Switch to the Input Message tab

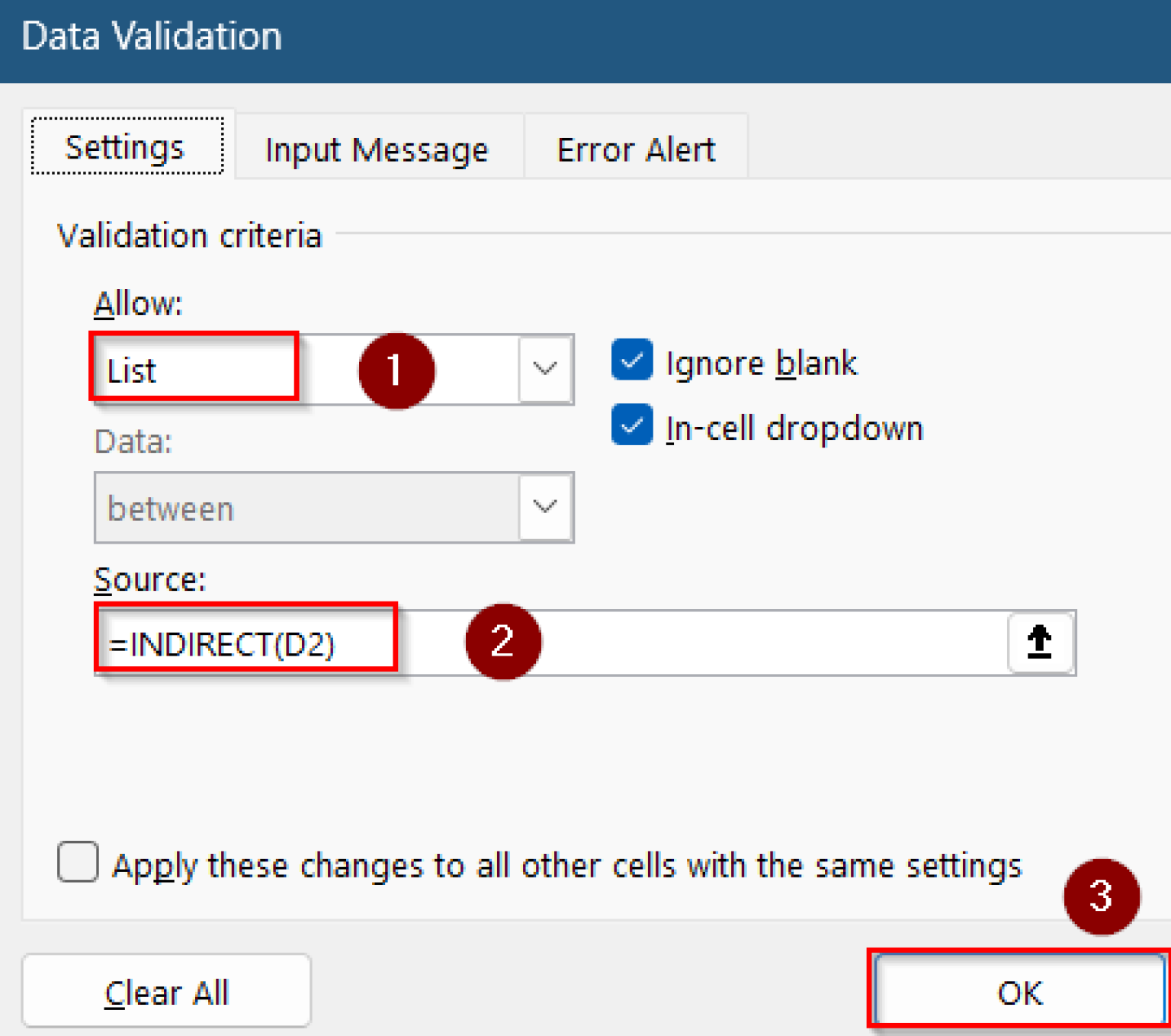pos(377,148)
